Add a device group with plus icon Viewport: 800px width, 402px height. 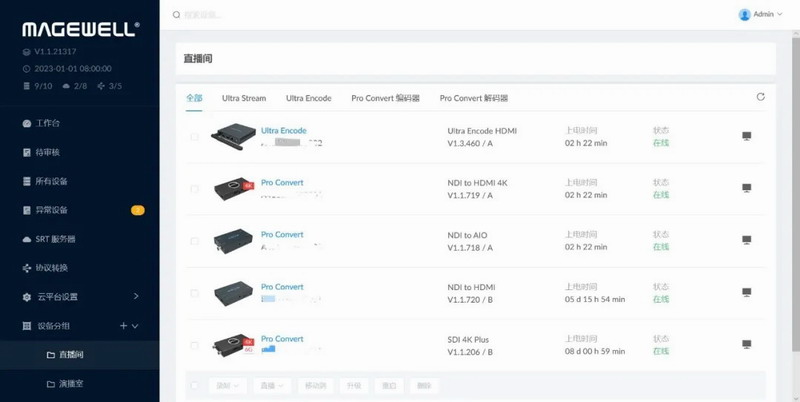(123, 326)
